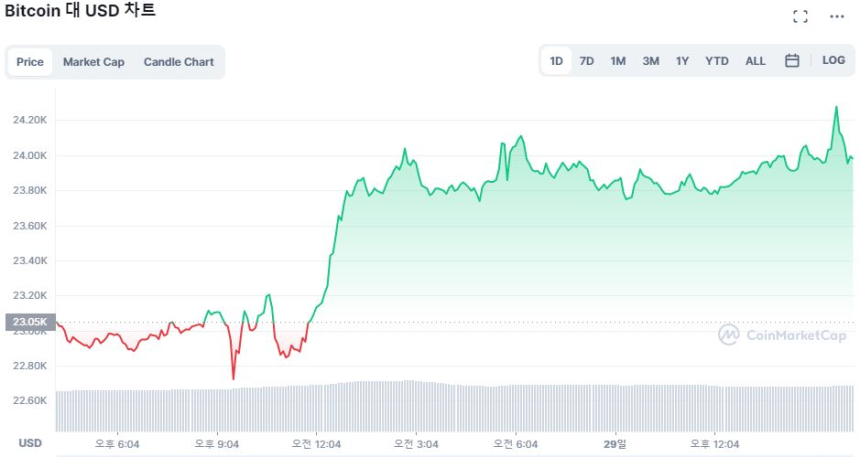Click the red price dip near 22.80K
The height and width of the screenshot is (457, 860).
[233, 377]
